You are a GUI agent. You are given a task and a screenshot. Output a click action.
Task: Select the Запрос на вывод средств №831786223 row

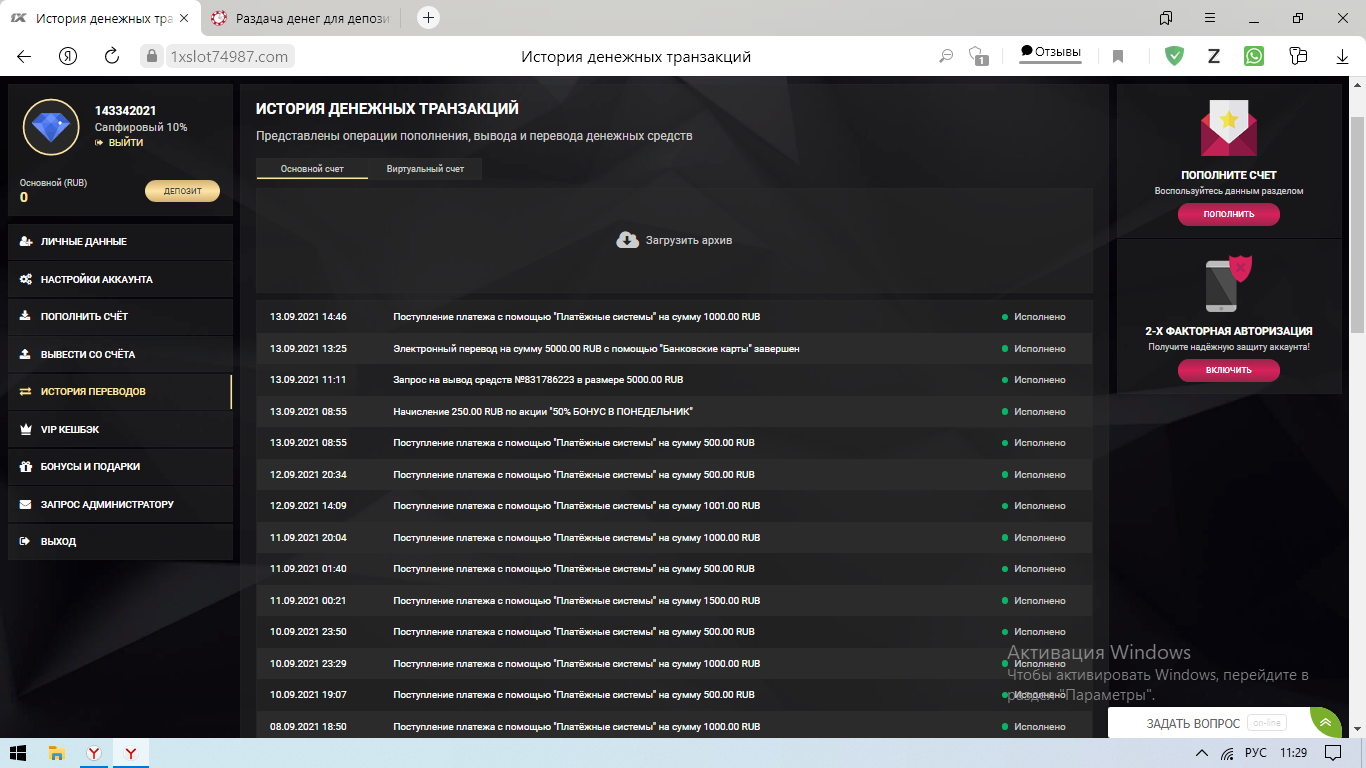tap(674, 380)
